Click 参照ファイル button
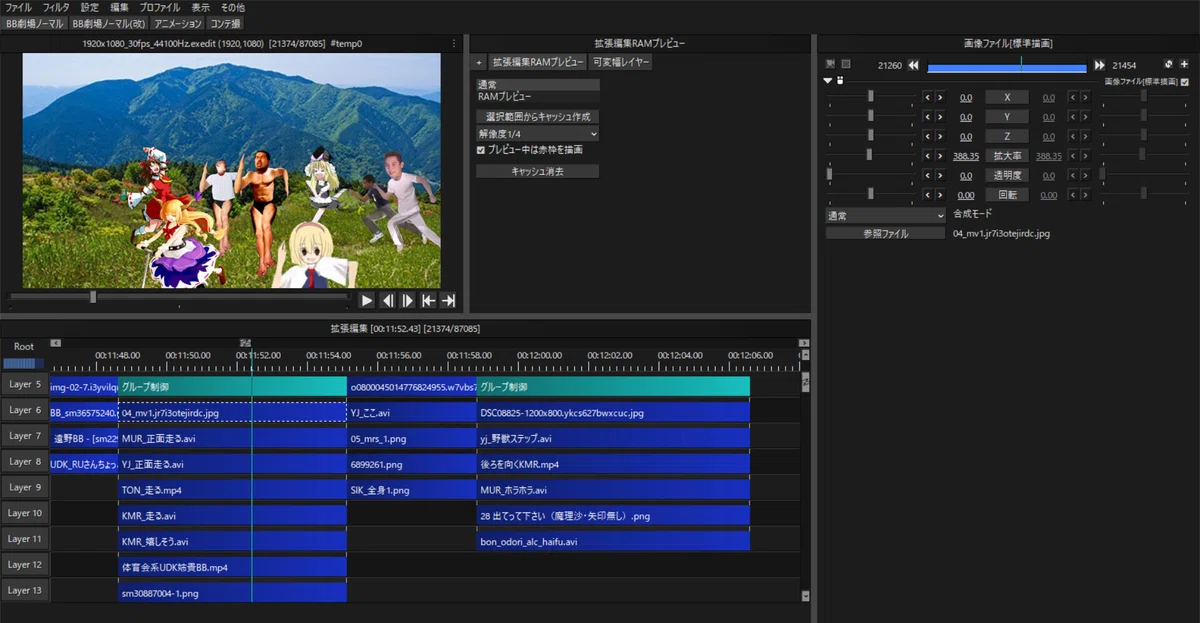The image size is (1200, 623). click(x=885, y=233)
